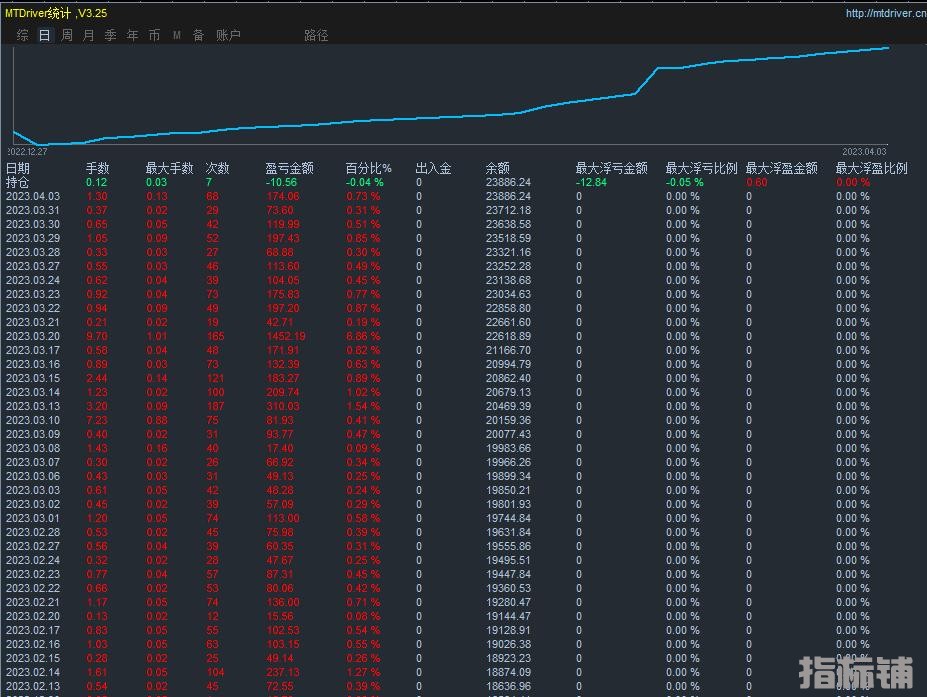This screenshot has height=697, width=927.
Task: Open the 周 weekly statistics tab
Action: (x=67, y=35)
